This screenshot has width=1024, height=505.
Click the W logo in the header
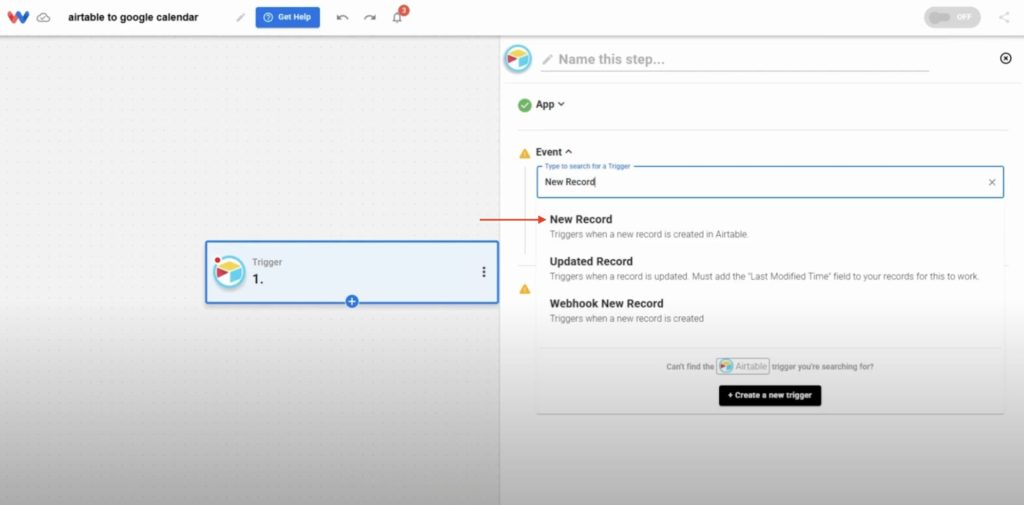18,17
